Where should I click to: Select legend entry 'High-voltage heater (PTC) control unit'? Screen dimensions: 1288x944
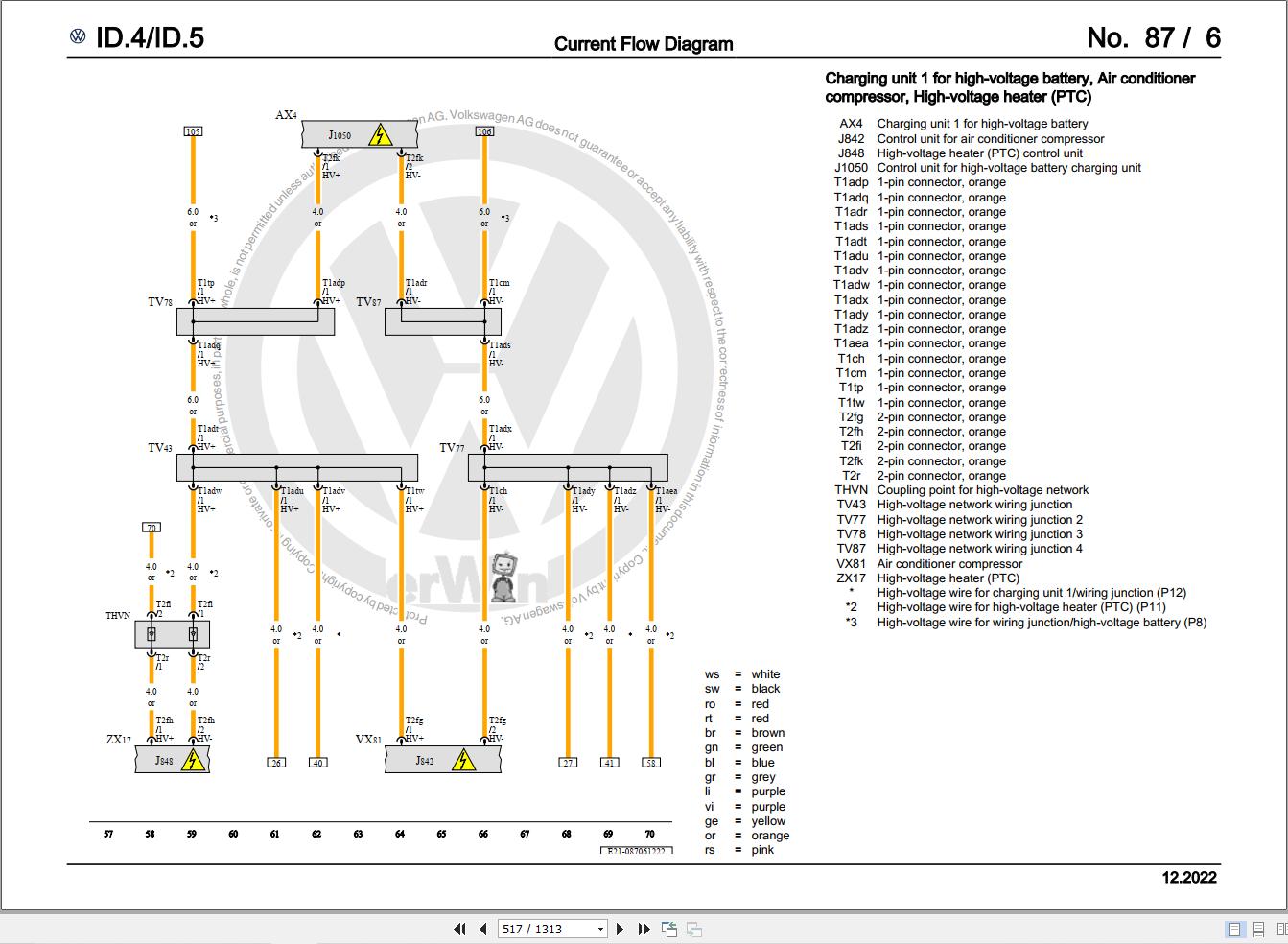979,153
